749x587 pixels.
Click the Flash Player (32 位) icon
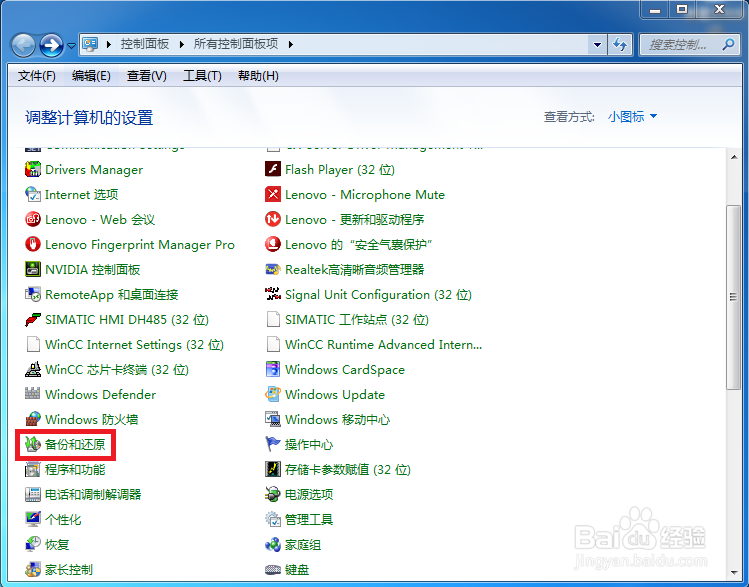[273, 169]
